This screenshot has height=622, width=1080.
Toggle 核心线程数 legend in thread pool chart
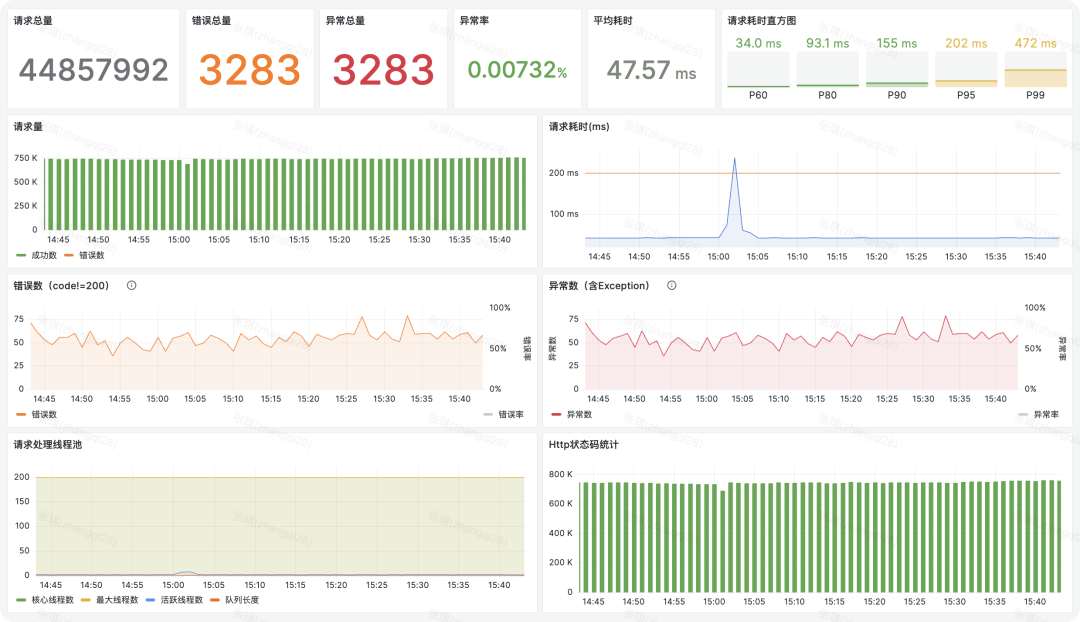pos(45,600)
